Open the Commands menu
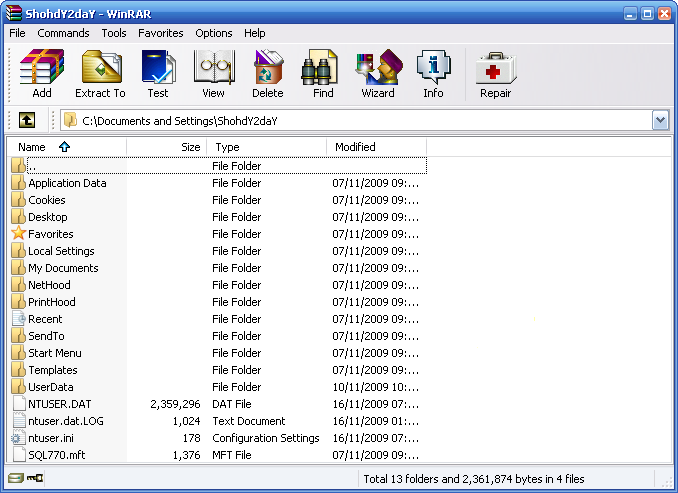Screen dimensions: 678x493 (x=63, y=33)
